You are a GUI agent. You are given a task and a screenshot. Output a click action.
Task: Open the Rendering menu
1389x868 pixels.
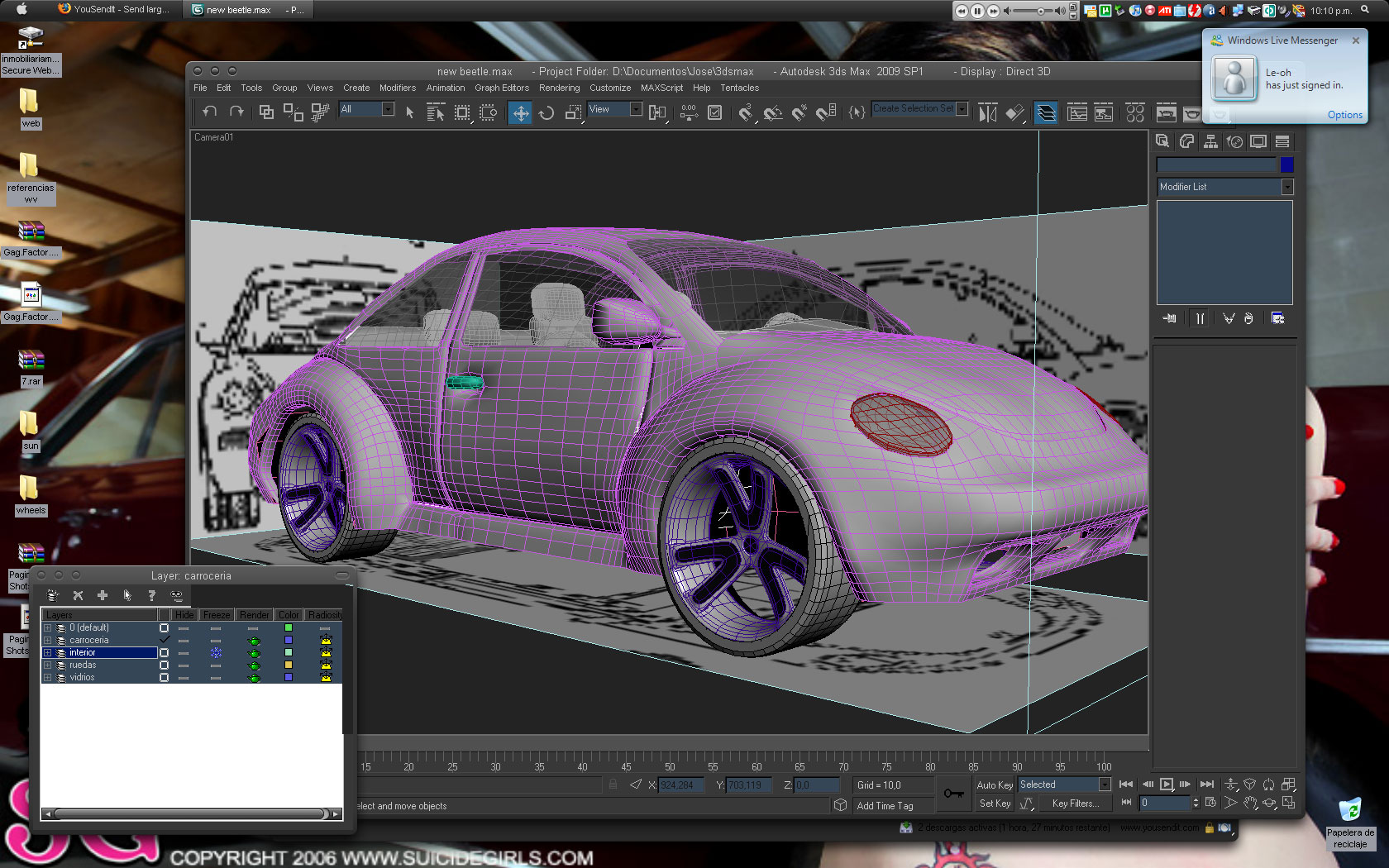click(x=559, y=88)
